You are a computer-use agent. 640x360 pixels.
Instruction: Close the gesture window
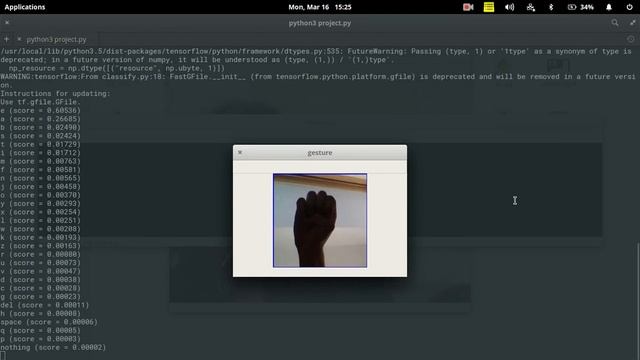click(240, 152)
